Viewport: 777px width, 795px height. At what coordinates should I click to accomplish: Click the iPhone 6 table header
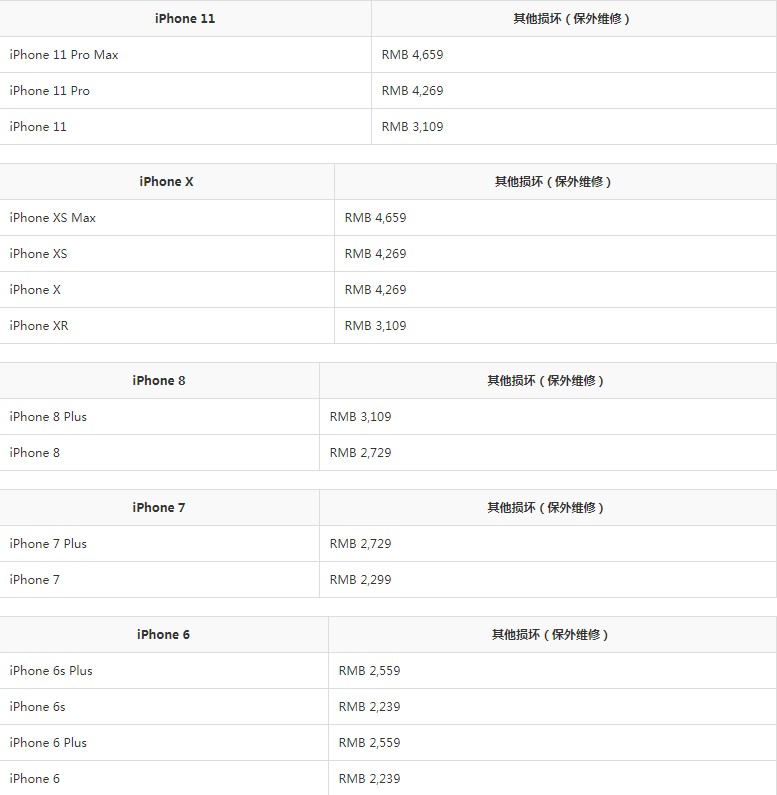pyautogui.click(x=164, y=634)
